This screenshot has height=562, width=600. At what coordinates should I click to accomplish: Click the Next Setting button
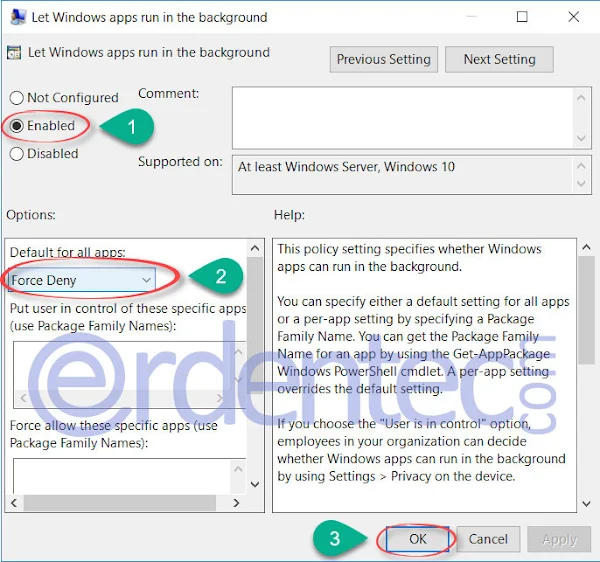pyautogui.click(x=499, y=59)
